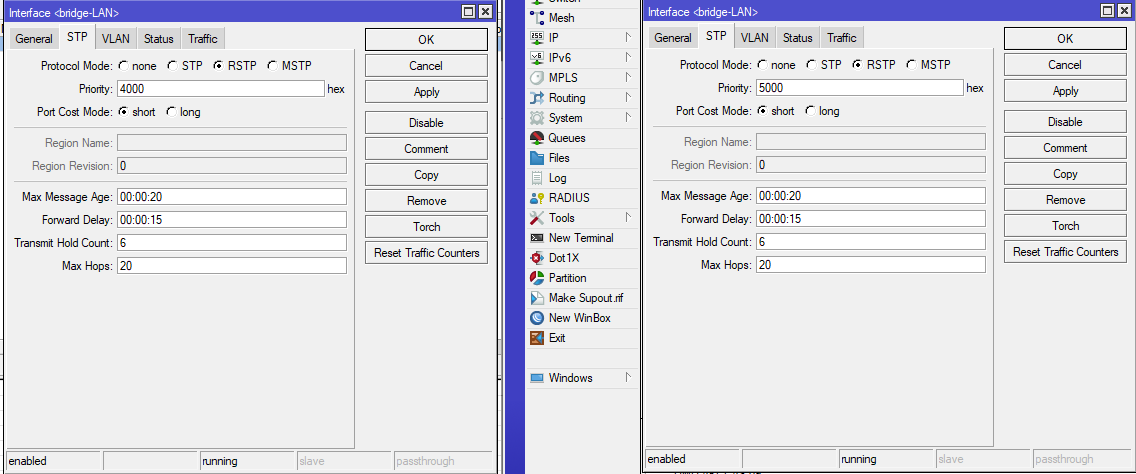Click Transmit Hold Count field in left window
Screen dimensions: 1136x474
232,243
